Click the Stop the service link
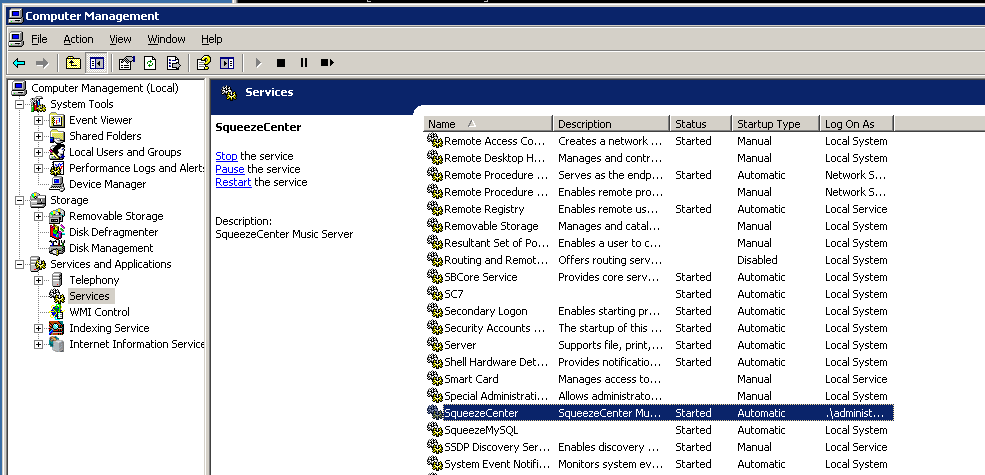The image size is (985, 475). (x=226, y=156)
